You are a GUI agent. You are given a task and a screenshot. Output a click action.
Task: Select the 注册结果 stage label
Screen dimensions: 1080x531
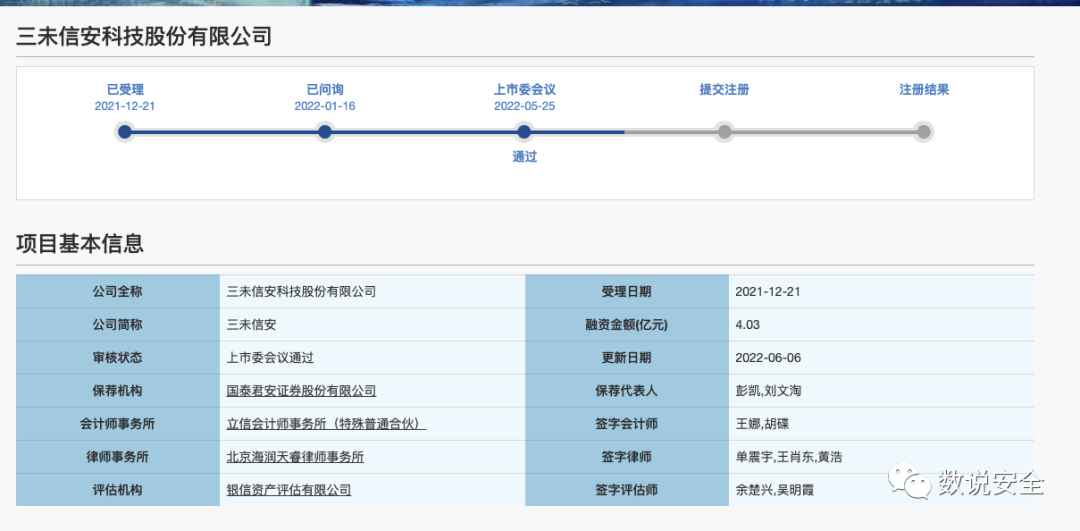(924, 90)
